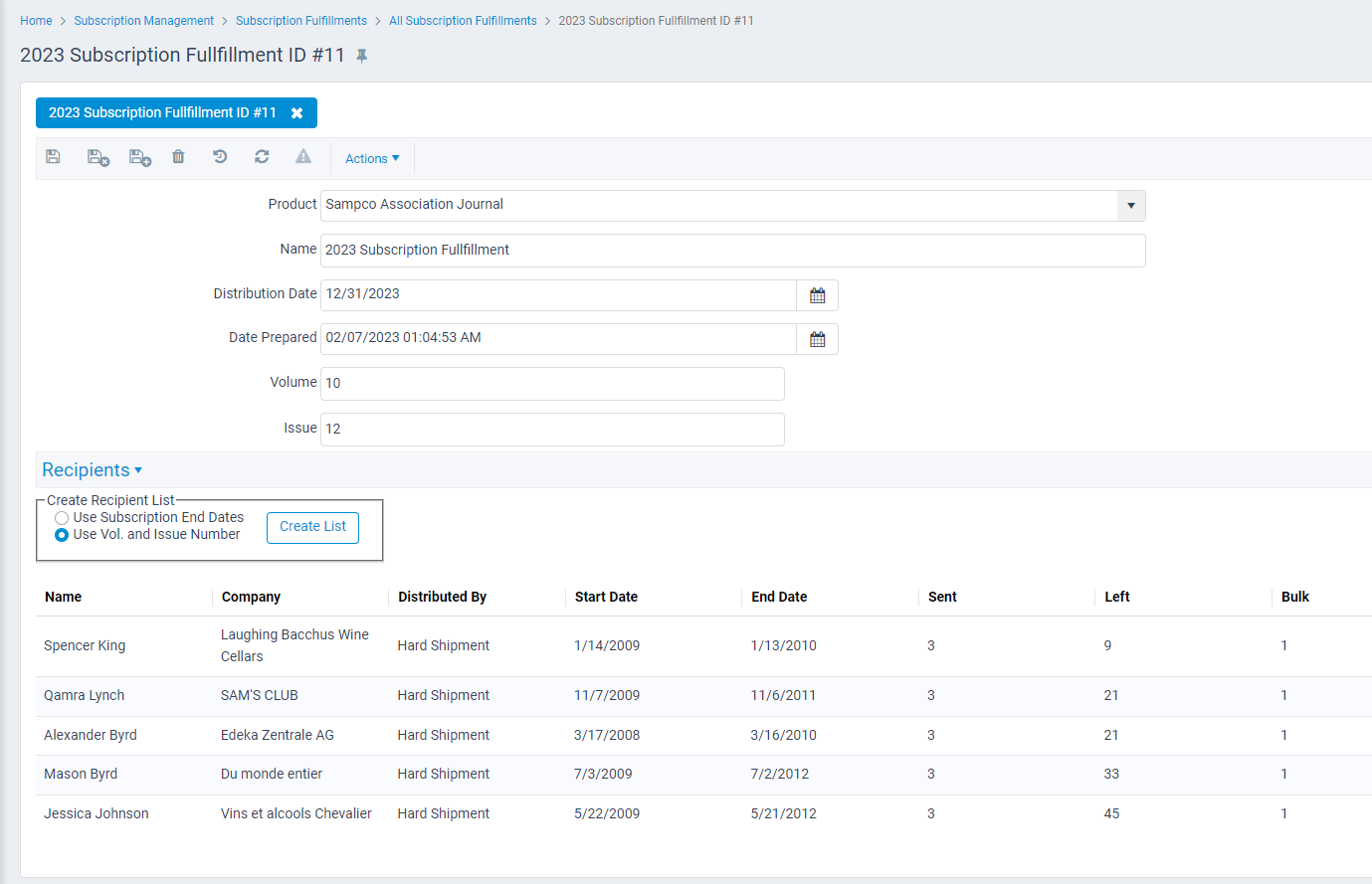Click the warning triangle icon
The image size is (1372, 884).
click(303, 156)
